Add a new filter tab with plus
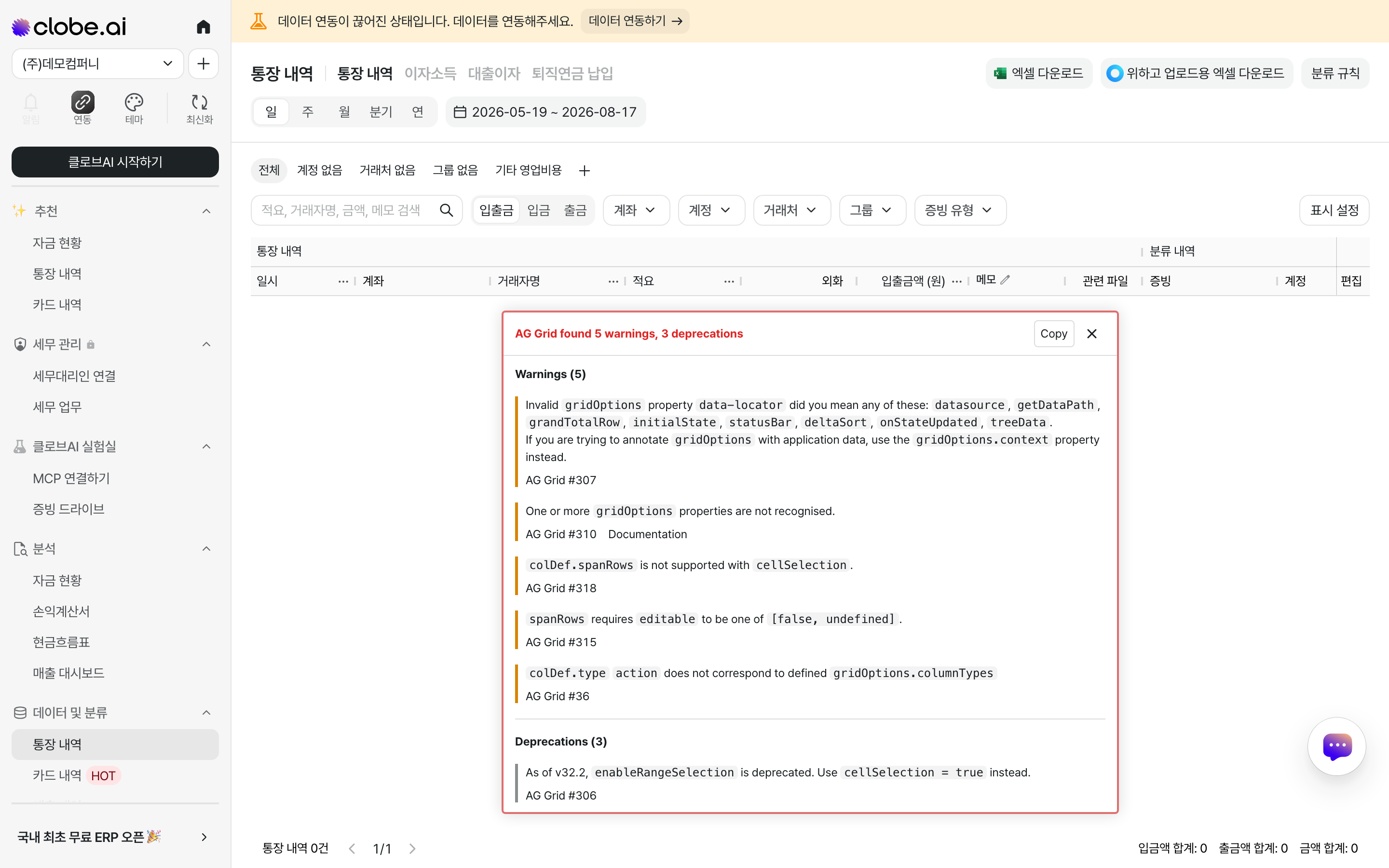Viewport: 1389px width, 868px height. tap(585, 171)
